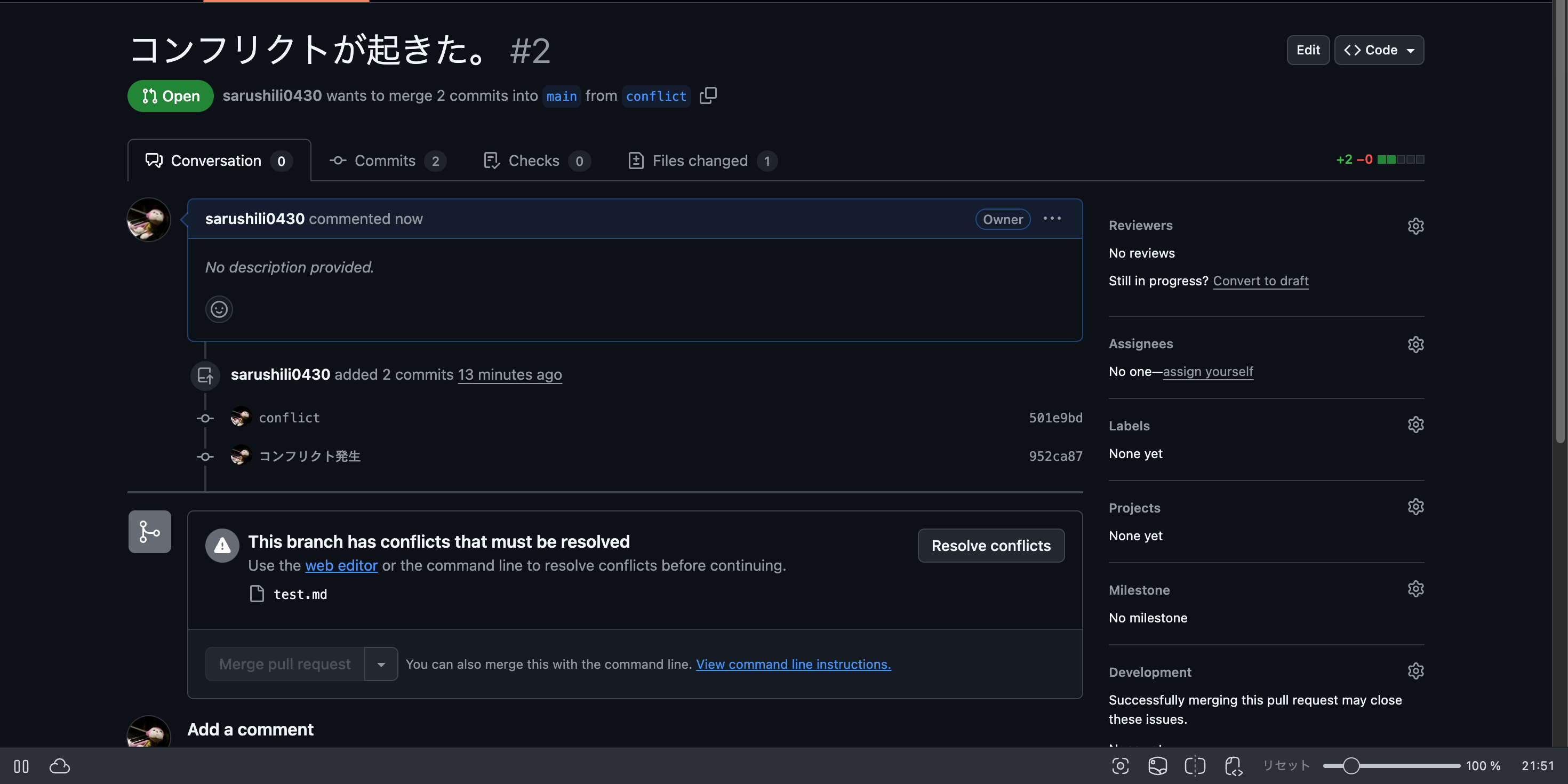Switch to the Files changed tab
Image resolution: width=1568 pixels, height=784 pixels.
[x=703, y=161]
